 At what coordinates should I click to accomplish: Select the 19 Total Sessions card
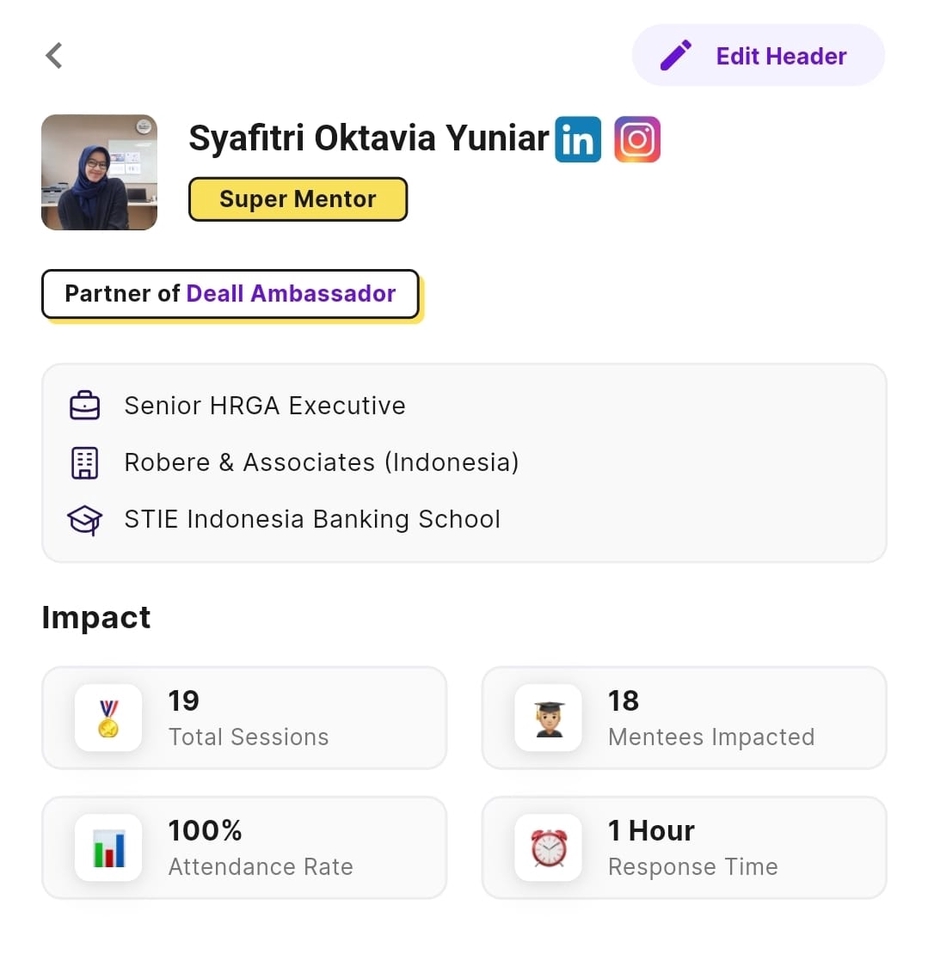pyautogui.click(x=244, y=718)
